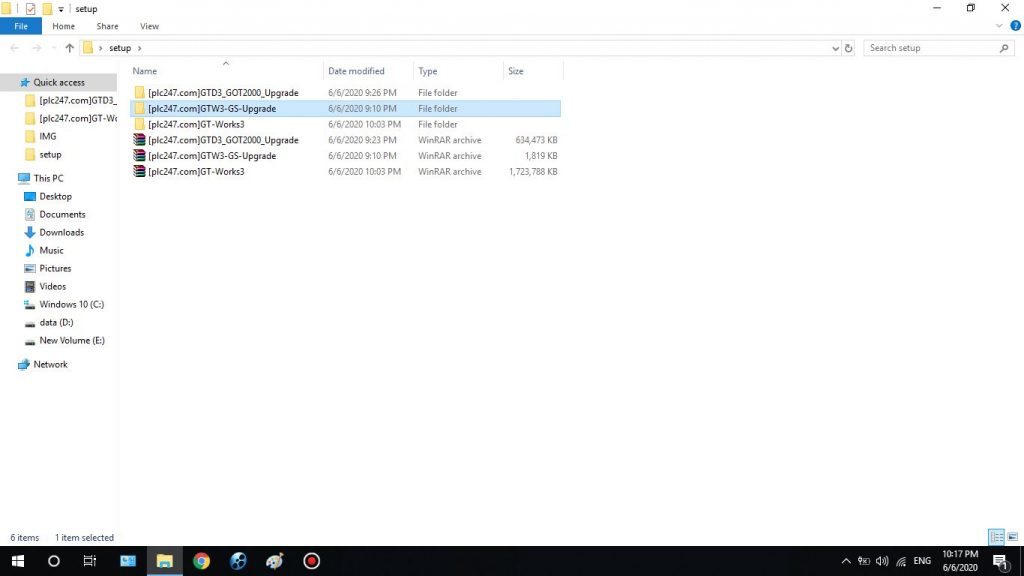Open the Share ribbon tab

(107, 26)
